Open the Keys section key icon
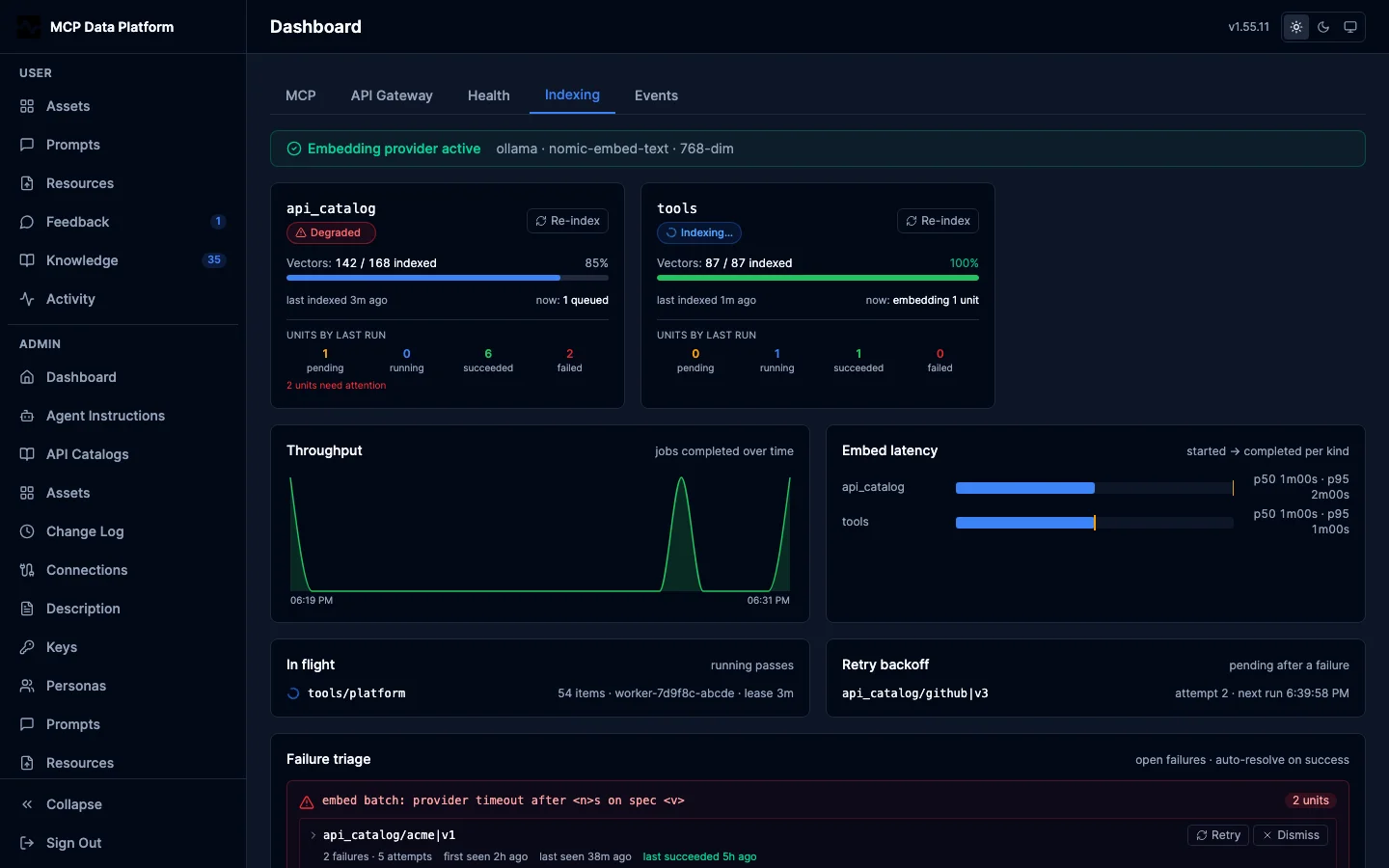Viewport: 1389px width, 868px height. [x=27, y=647]
